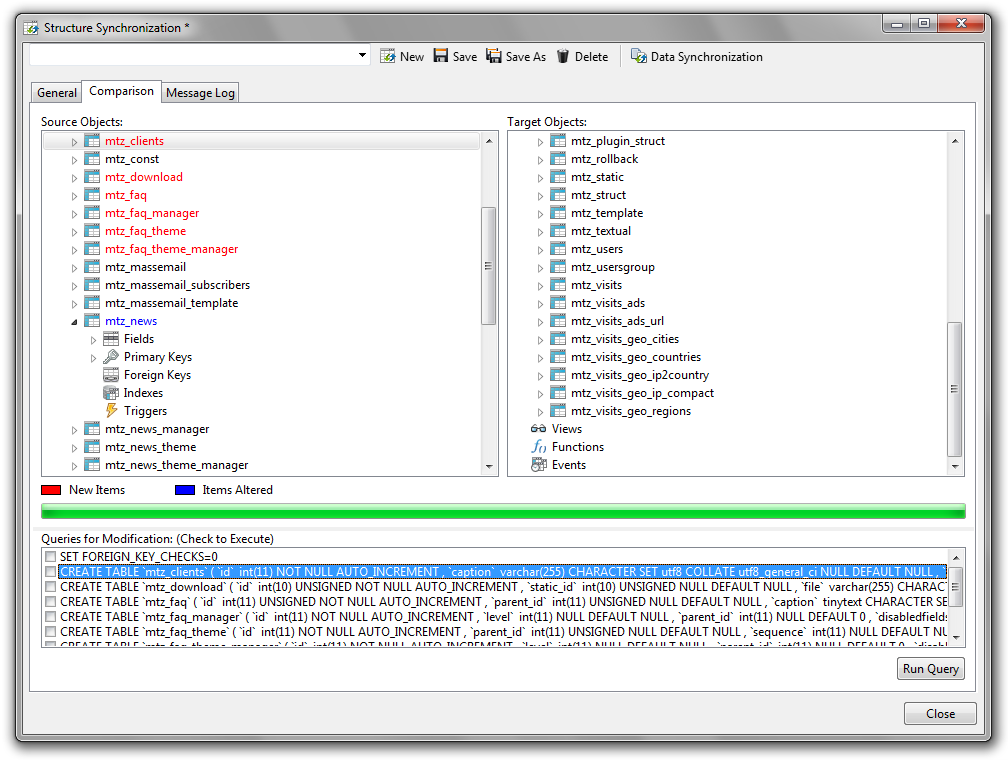Click the query list scroll down arrow
This screenshot has width=1008, height=760.
tap(955, 638)
